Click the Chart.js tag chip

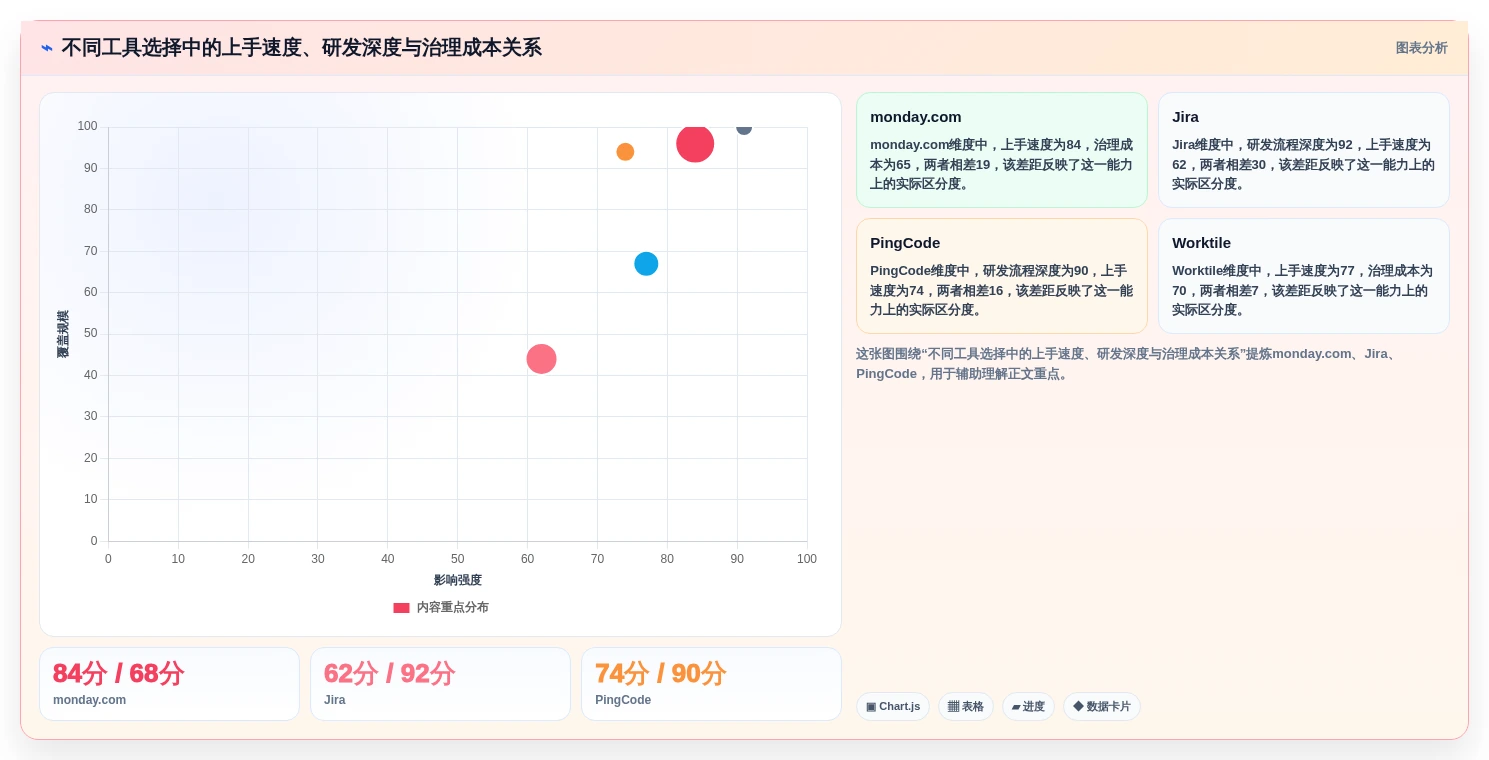pos(893,706)
